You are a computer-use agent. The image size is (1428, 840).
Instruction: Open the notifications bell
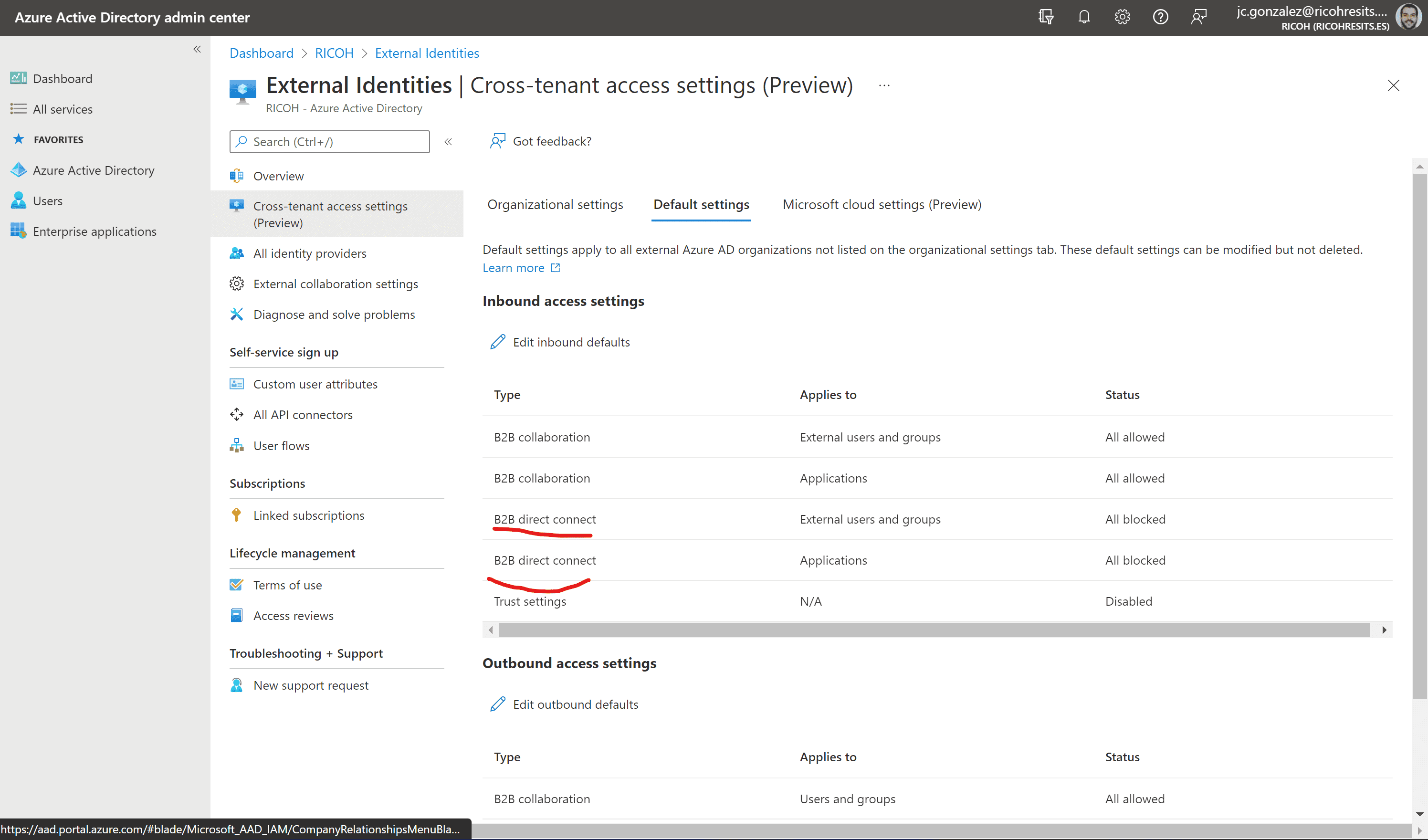click(x=1083, y=17)
